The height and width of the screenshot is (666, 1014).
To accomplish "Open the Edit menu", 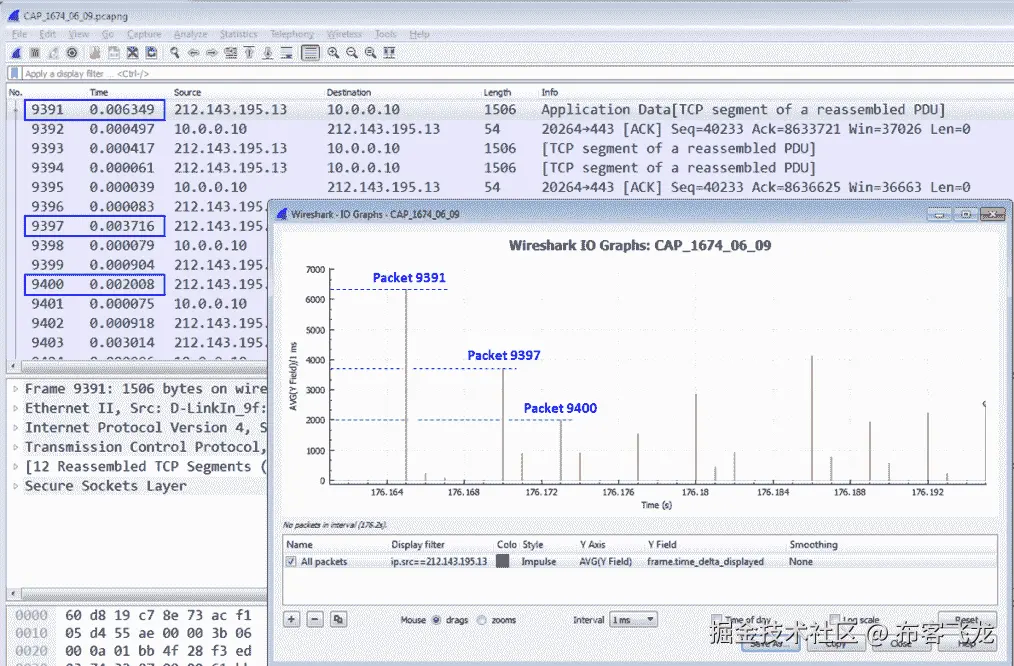I will point(47,34).
